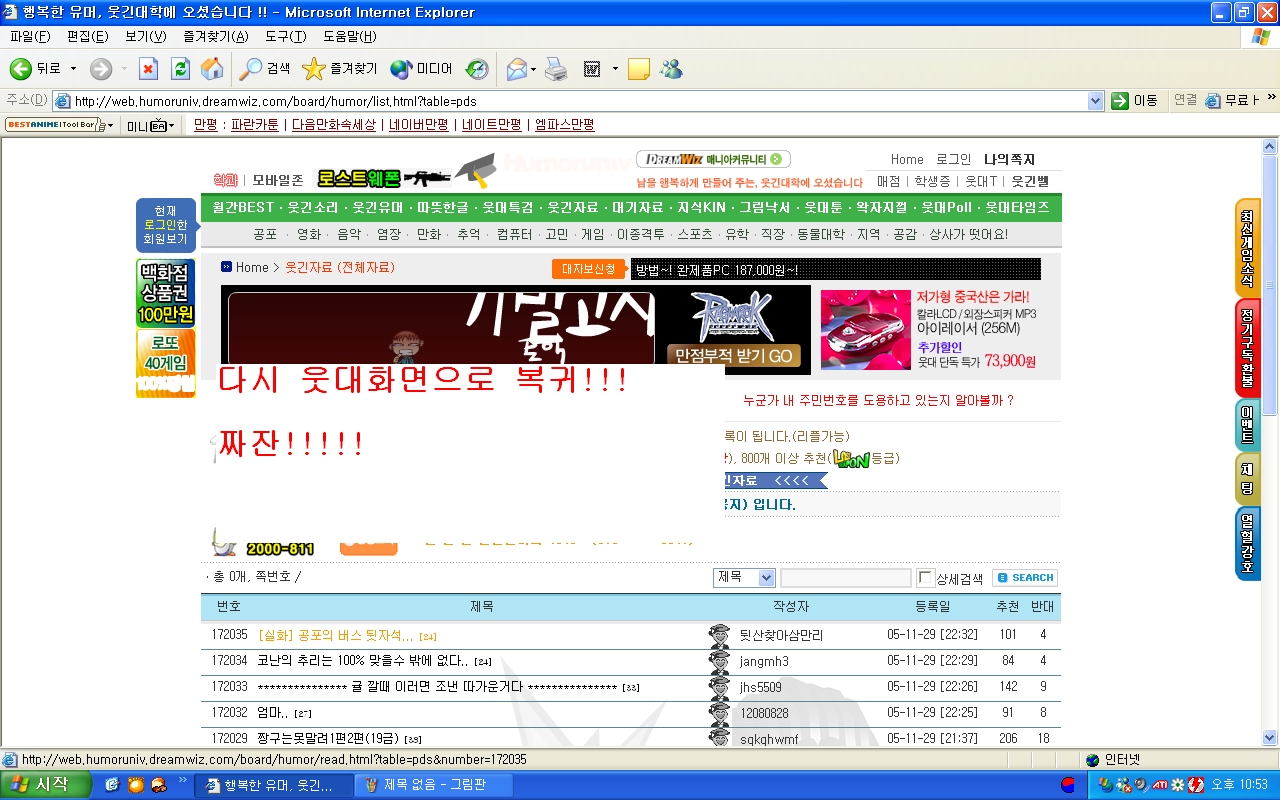Click in the board search text field
The image size is (1280, 800).
(845, 578)
